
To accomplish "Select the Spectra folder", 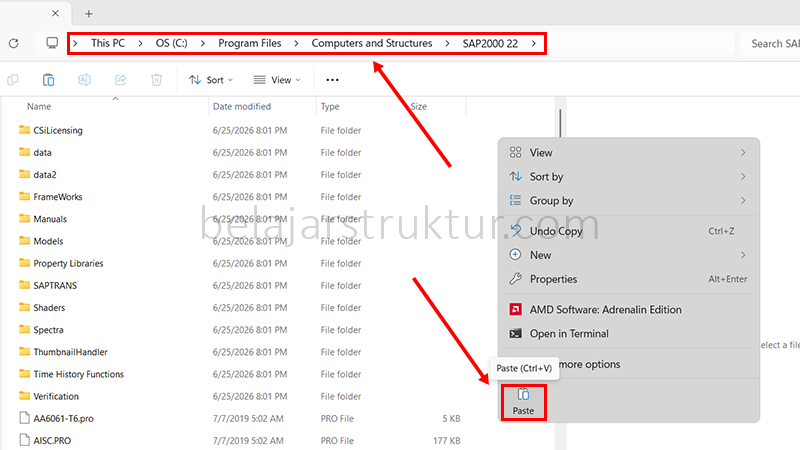I will pos(48,330).
